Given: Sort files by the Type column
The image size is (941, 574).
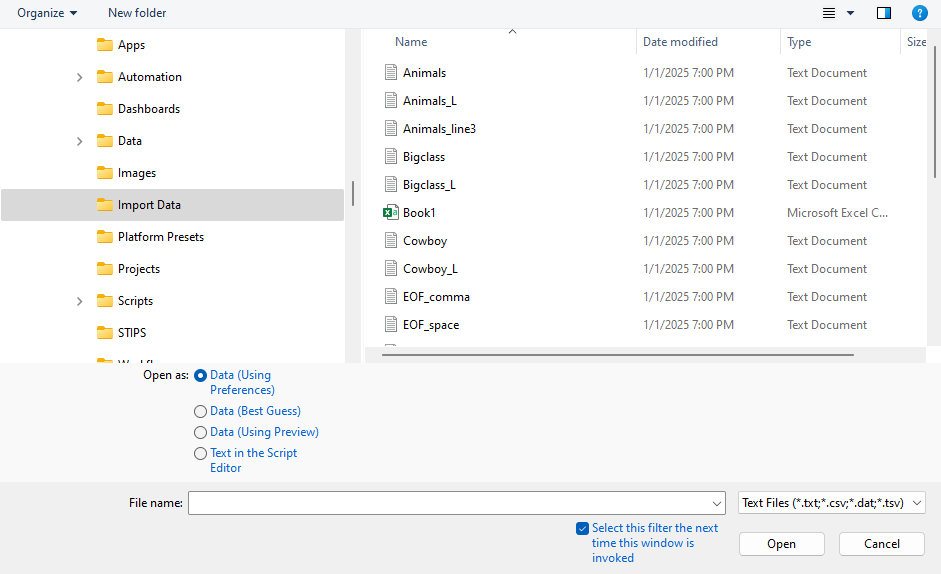Looking at the screenshot, I should point(799,42).
